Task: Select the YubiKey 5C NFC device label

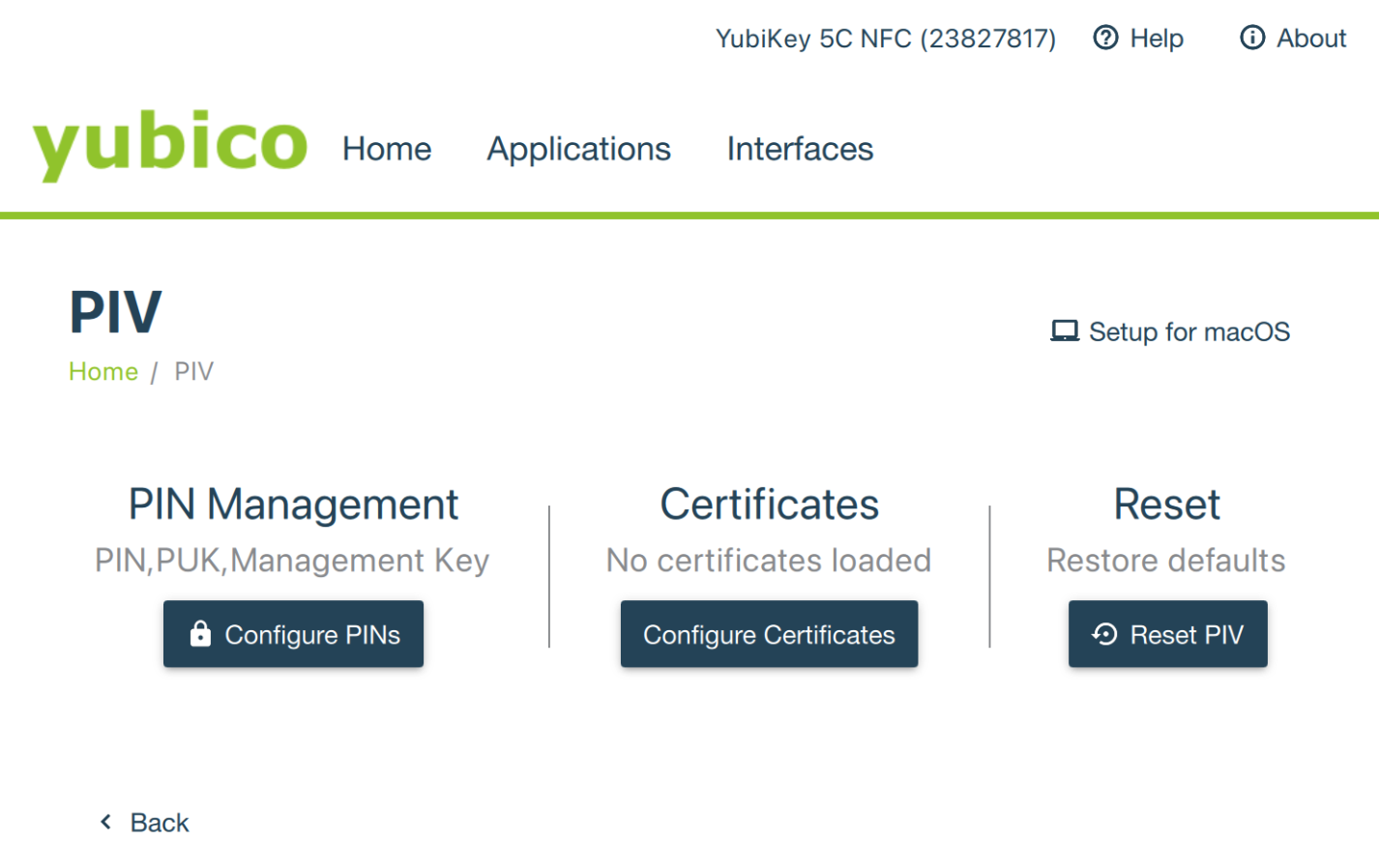Action: coord(885,38)
